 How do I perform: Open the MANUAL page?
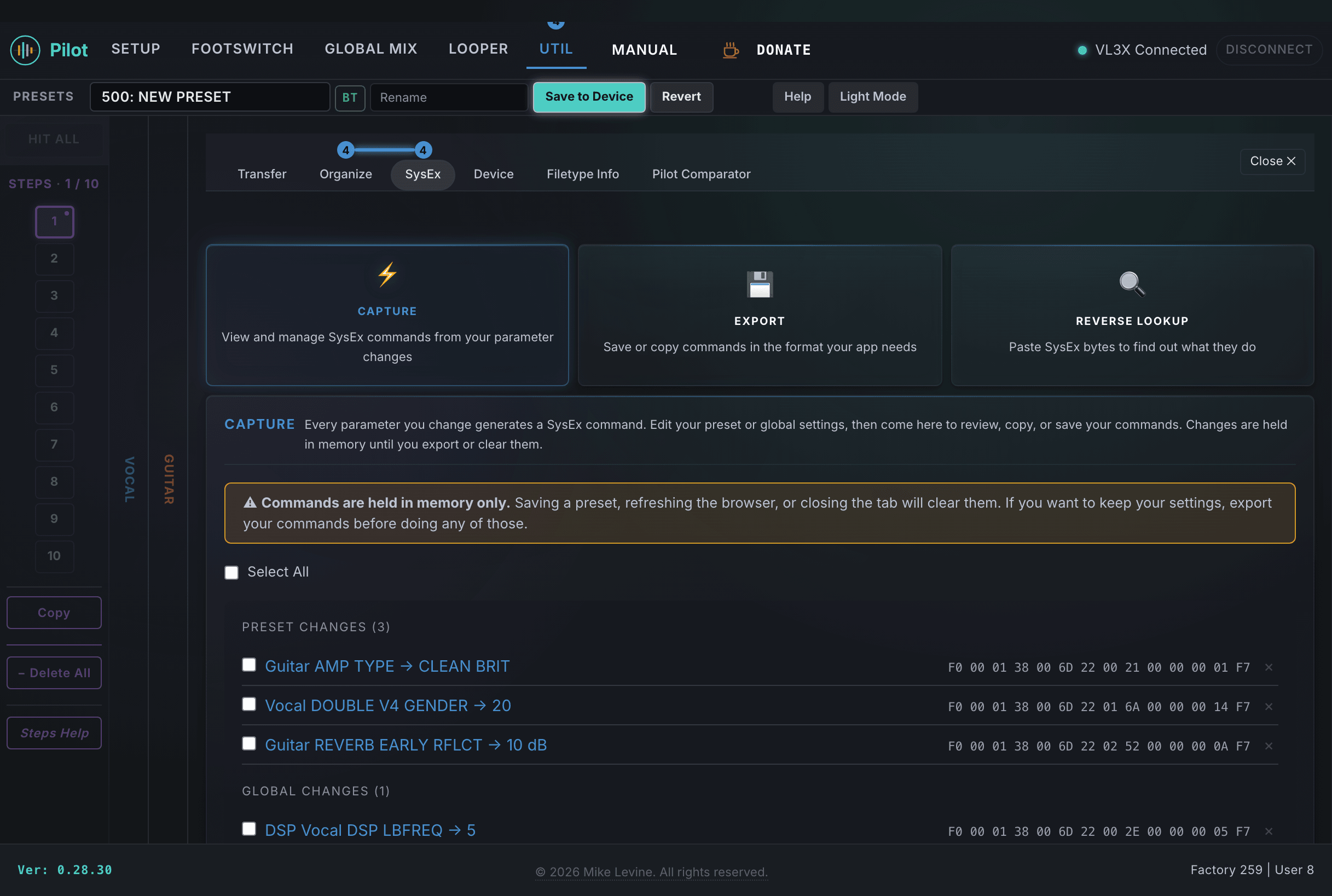point(644,50)
